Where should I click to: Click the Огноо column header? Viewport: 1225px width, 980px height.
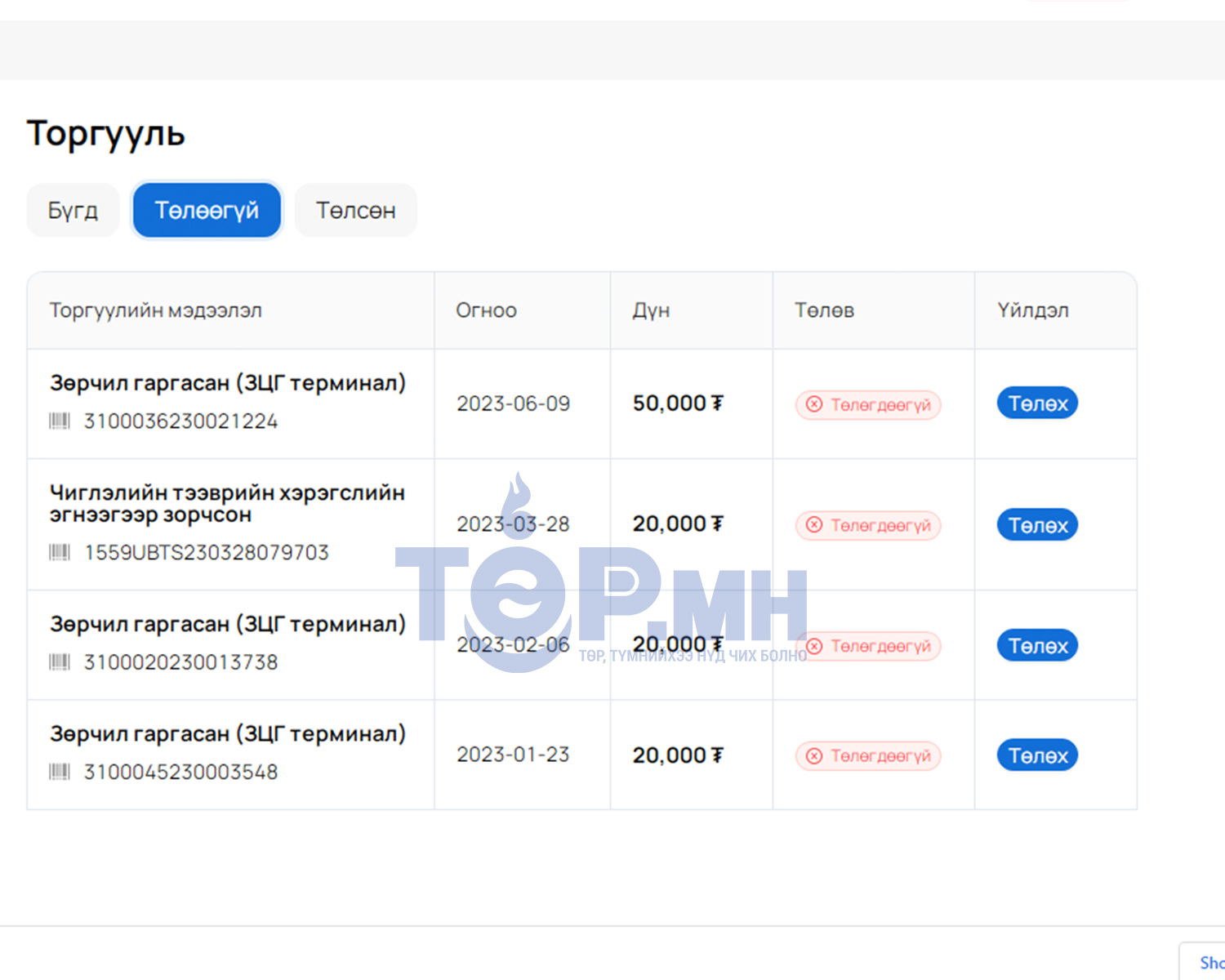[486, 310]
